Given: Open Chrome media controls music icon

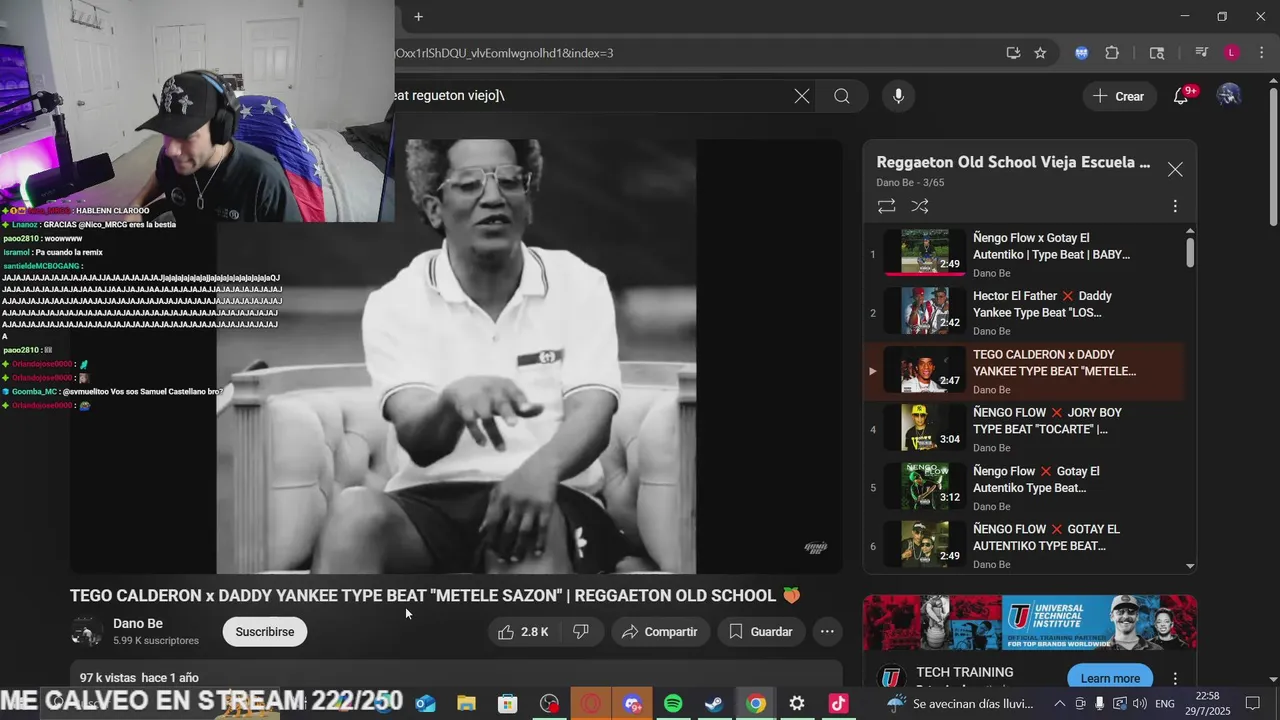Looking at the screenshot, I should point(1201,53).
